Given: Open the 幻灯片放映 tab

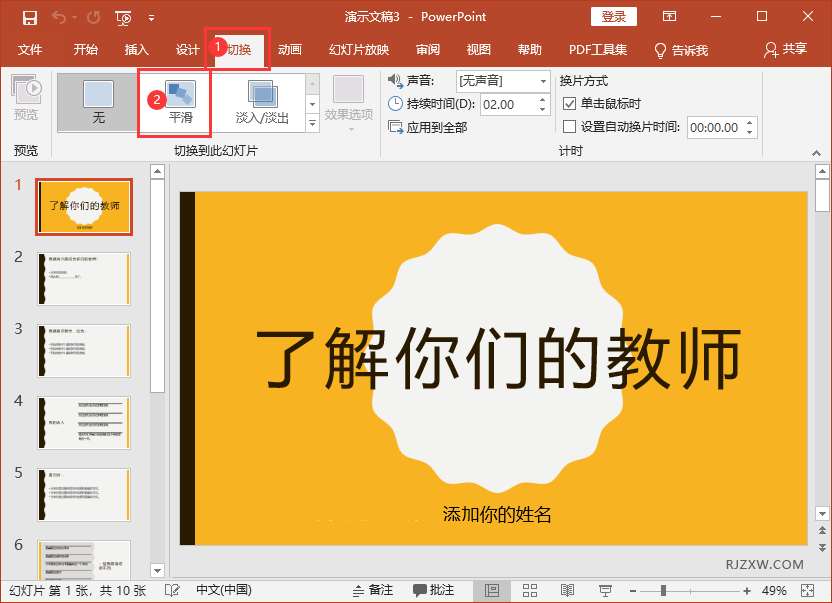Looking at the screenshot, I should (x=359, y=50).
